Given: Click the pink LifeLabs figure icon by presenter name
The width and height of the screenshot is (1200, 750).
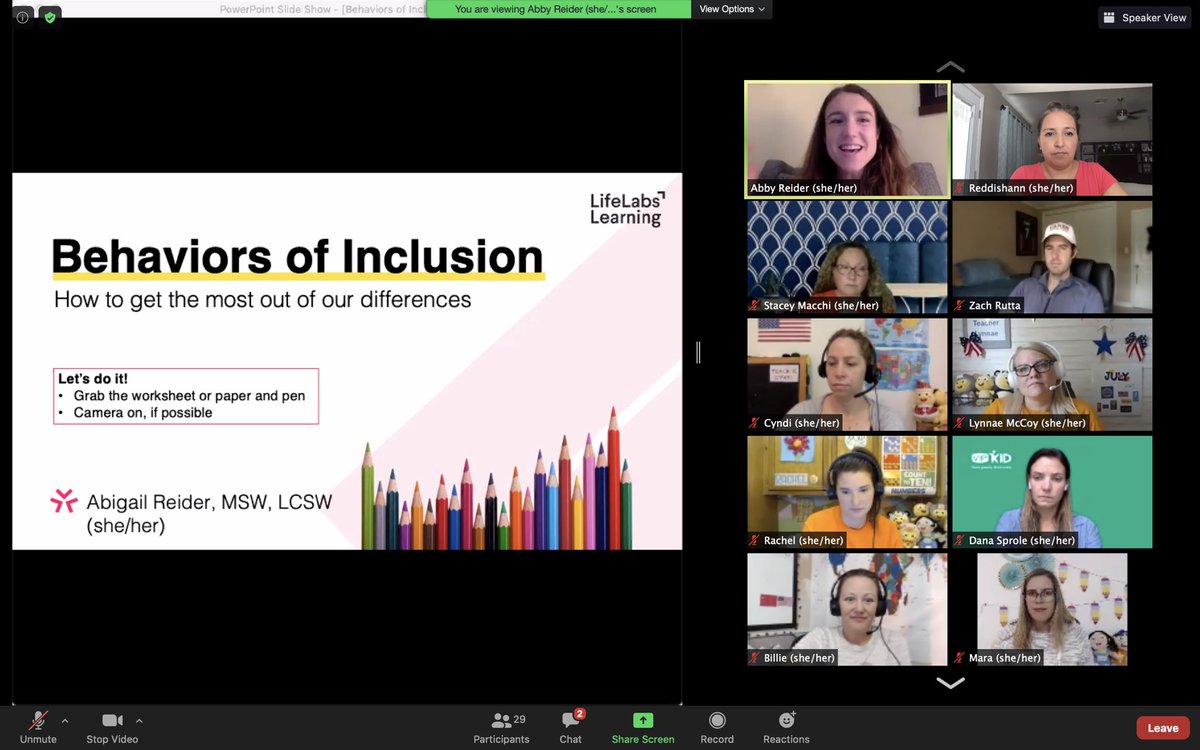Looking at the screenshot, I should pyautogui.click(x=64, y=501).
